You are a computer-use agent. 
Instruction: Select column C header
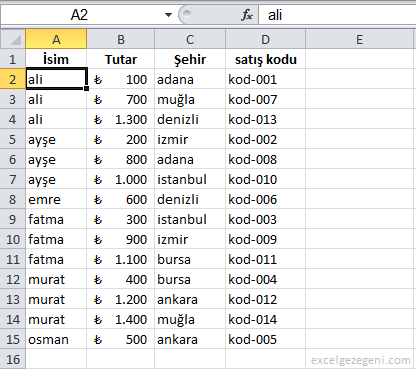190,39
